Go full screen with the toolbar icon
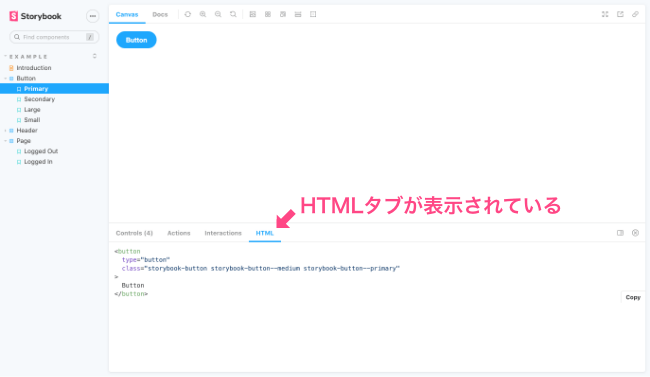650x377 pixels. coord(605,14)
